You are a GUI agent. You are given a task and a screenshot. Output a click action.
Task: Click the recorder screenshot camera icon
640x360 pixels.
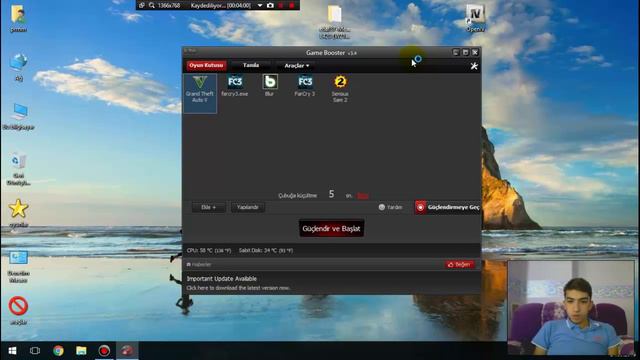(270, 5)
